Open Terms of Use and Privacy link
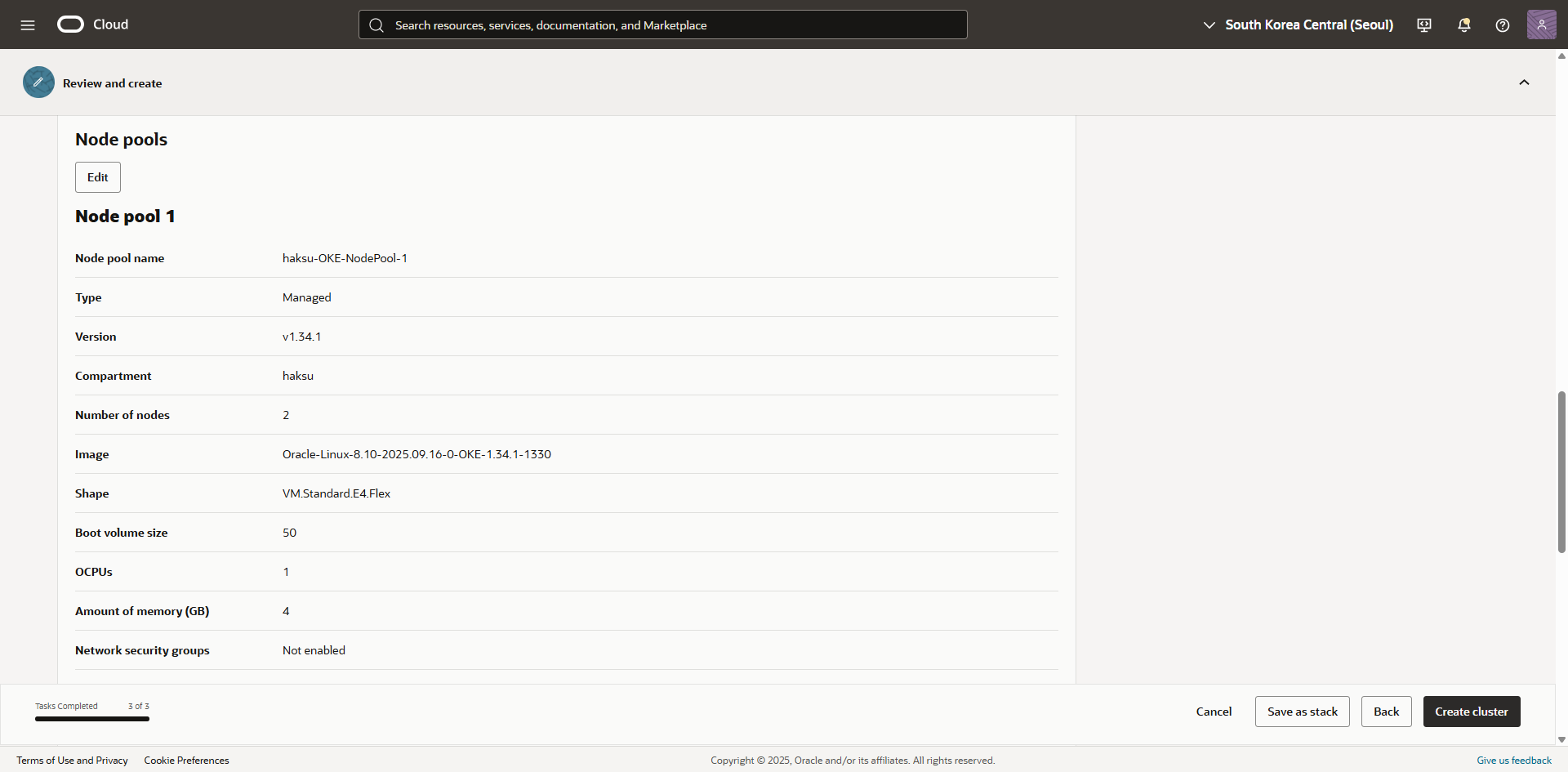1568x772 pixels. point(72,761)
